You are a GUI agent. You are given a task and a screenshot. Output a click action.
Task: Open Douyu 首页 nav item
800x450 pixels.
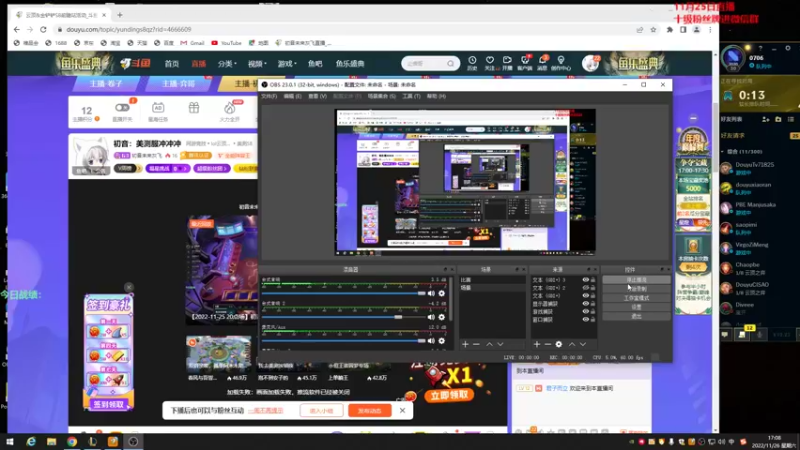171,64
